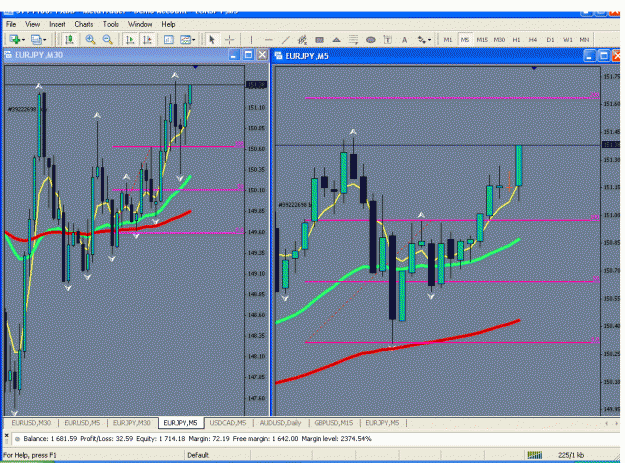Click left chart-tabs scroll arrow
Screen dimensions: 625x463
[607, 423]
